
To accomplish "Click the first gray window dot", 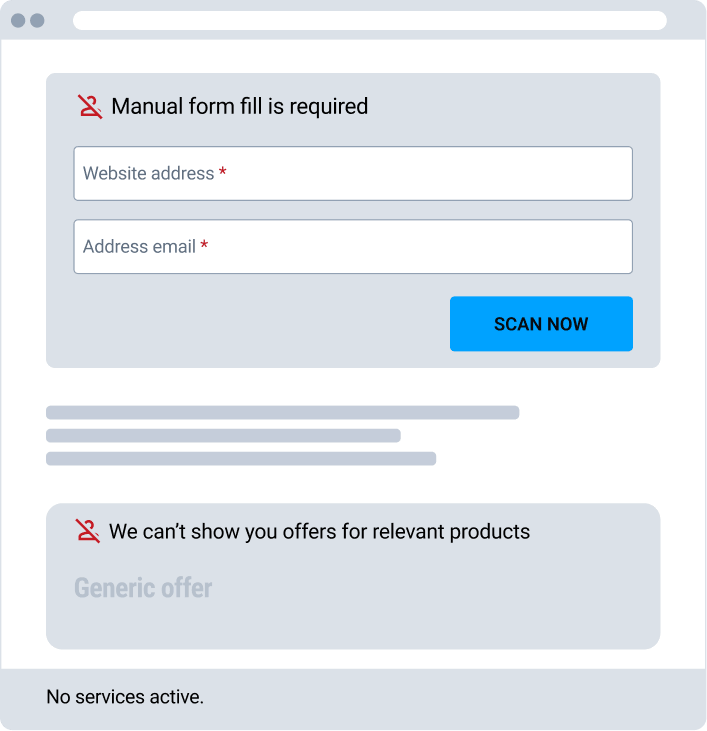I will click(x=18, y=21).
